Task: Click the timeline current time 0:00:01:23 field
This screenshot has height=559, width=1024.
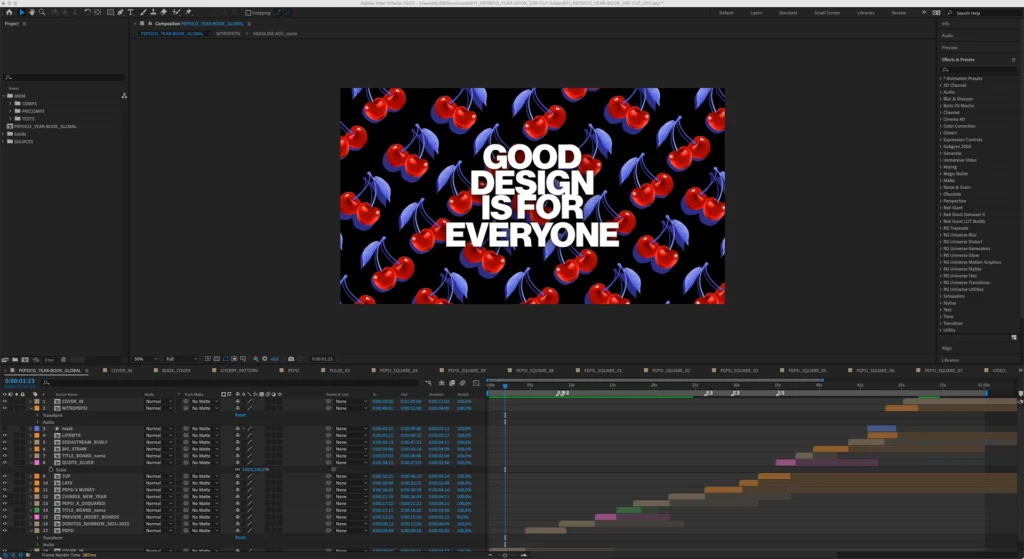Action: point(20,381)
